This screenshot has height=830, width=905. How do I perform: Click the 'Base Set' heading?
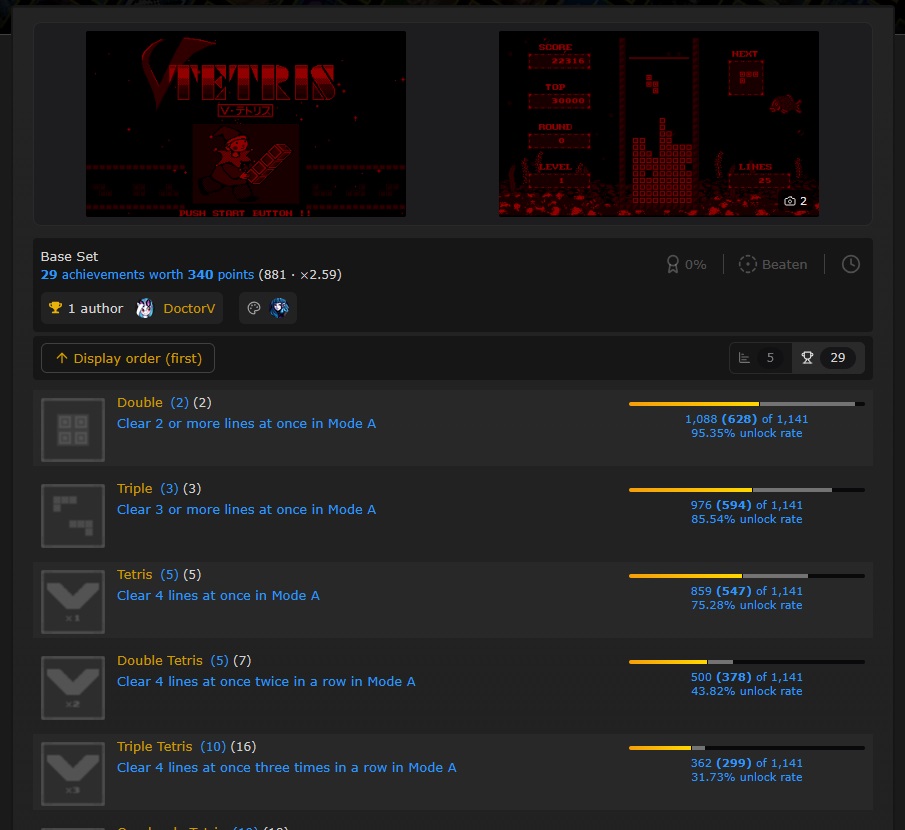tap(69, 256)
